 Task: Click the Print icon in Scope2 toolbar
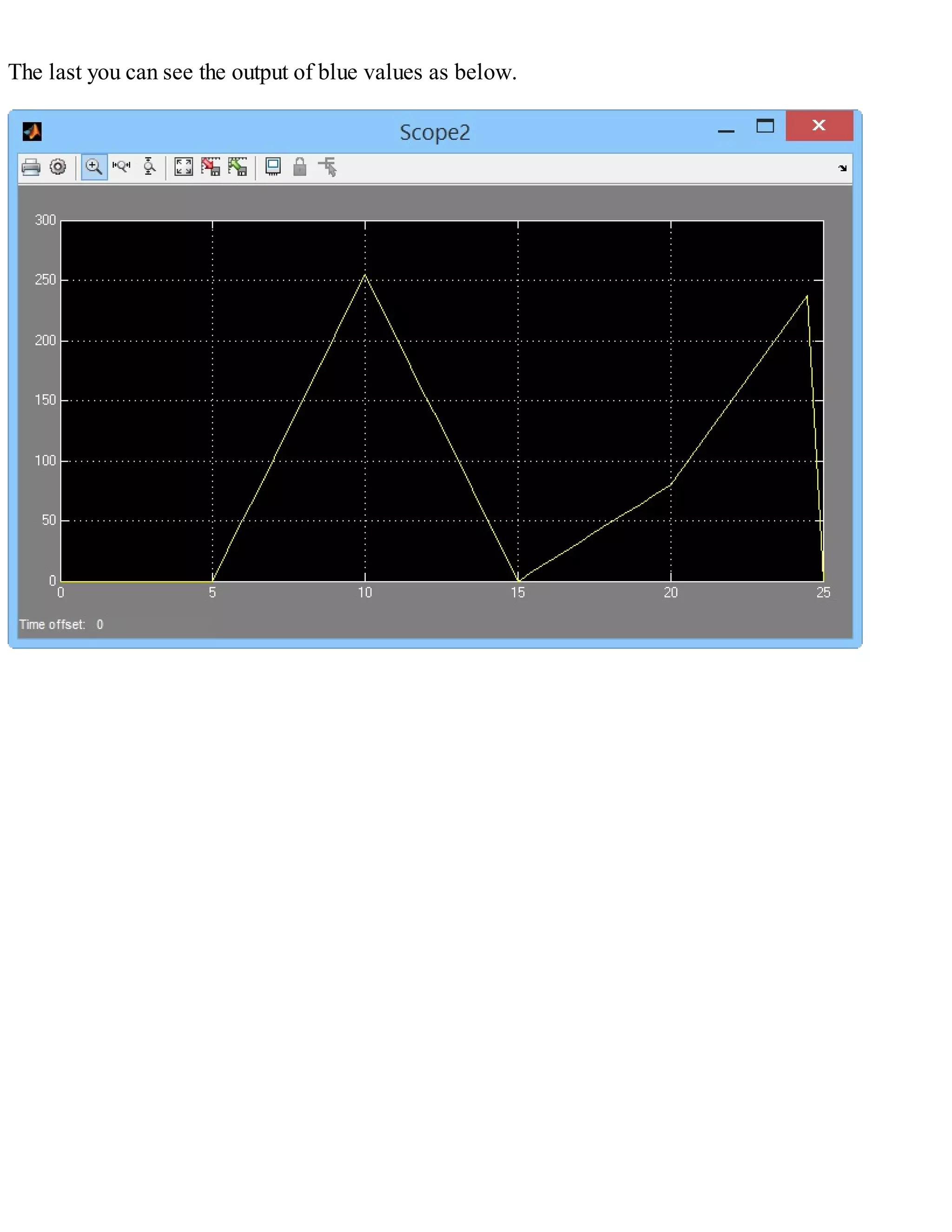(31, 167)
